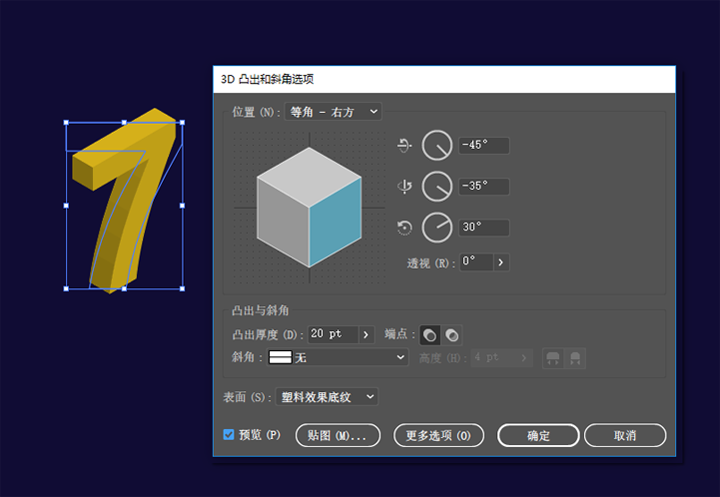The image size is (720, 497).
Task: Select the solid cap (端点) icon
Action: coord(430,335)
